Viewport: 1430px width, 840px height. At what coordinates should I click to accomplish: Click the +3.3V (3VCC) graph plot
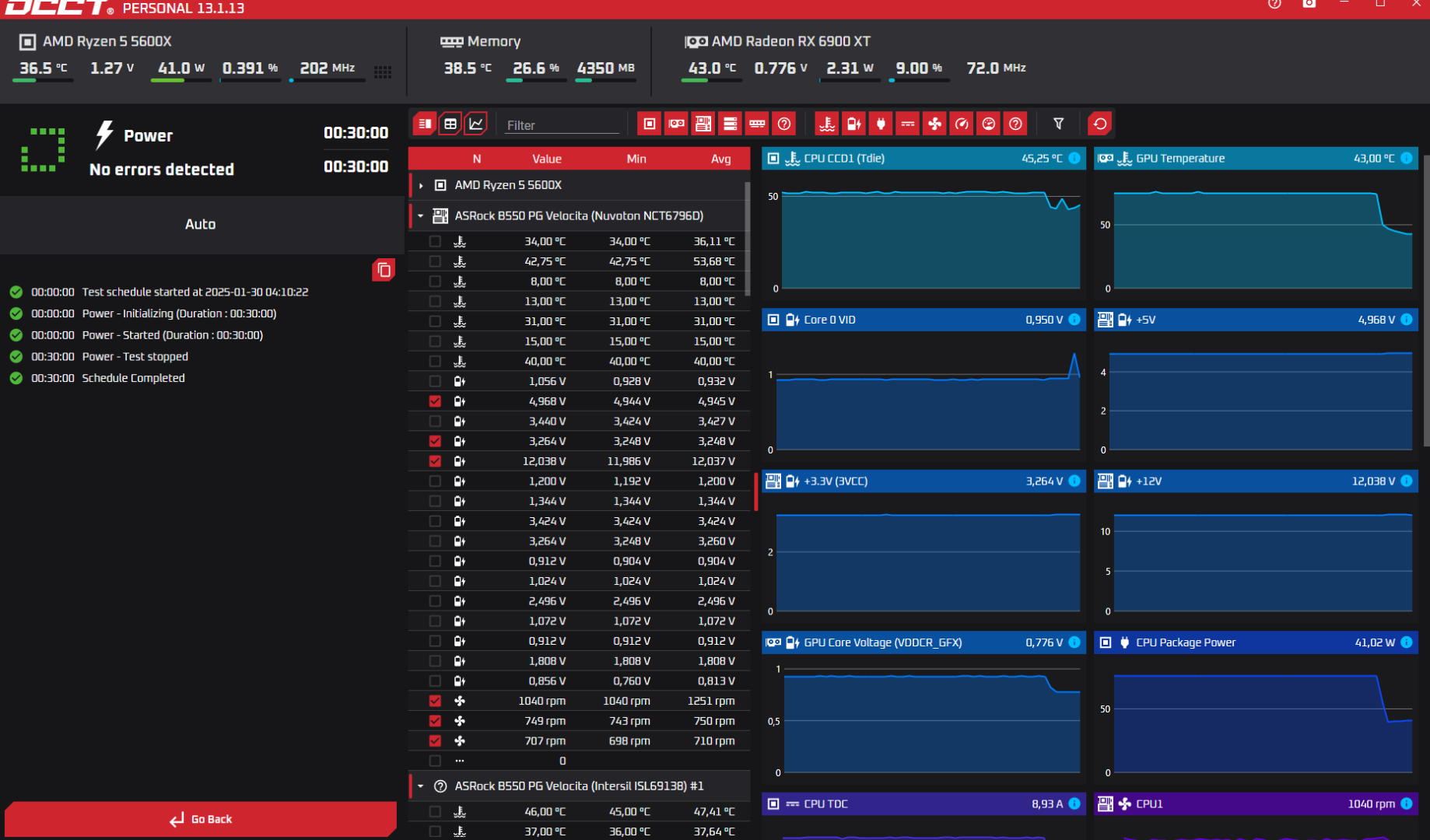pyautogui.click(x=927, y=557)
